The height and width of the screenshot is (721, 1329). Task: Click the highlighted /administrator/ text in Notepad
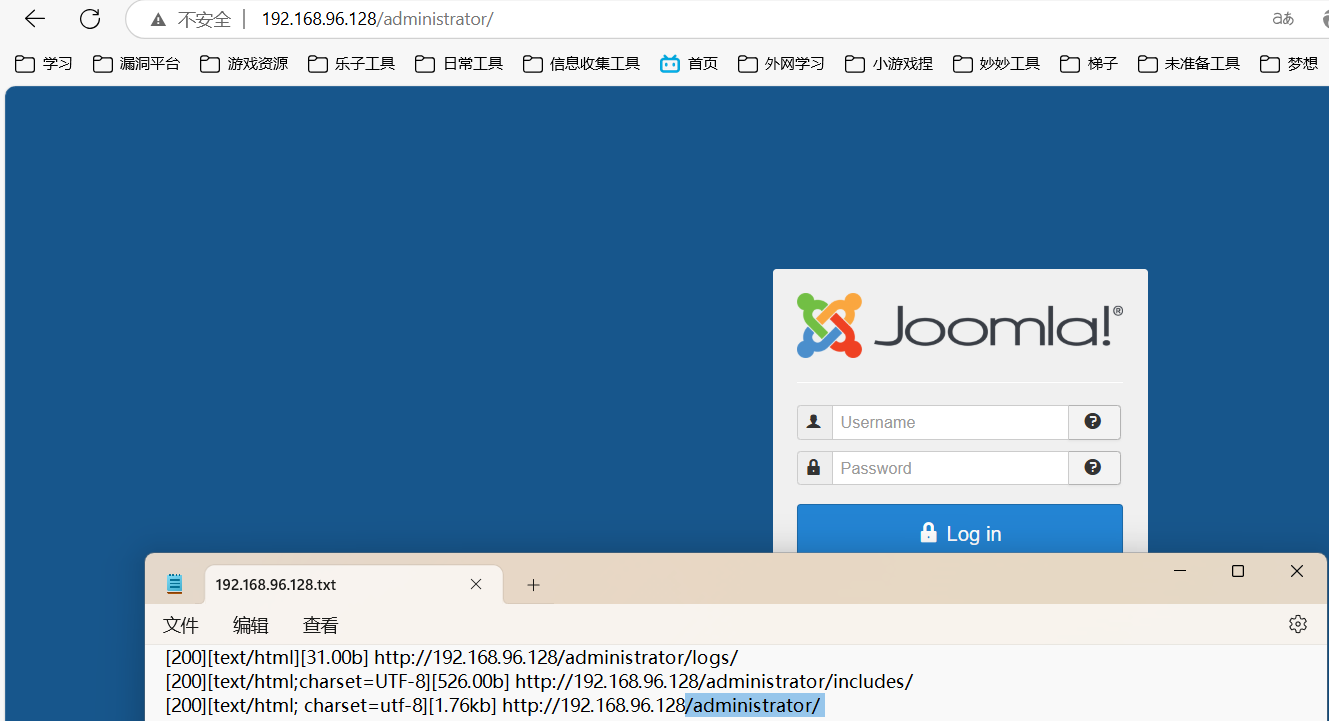click(755, 706)
